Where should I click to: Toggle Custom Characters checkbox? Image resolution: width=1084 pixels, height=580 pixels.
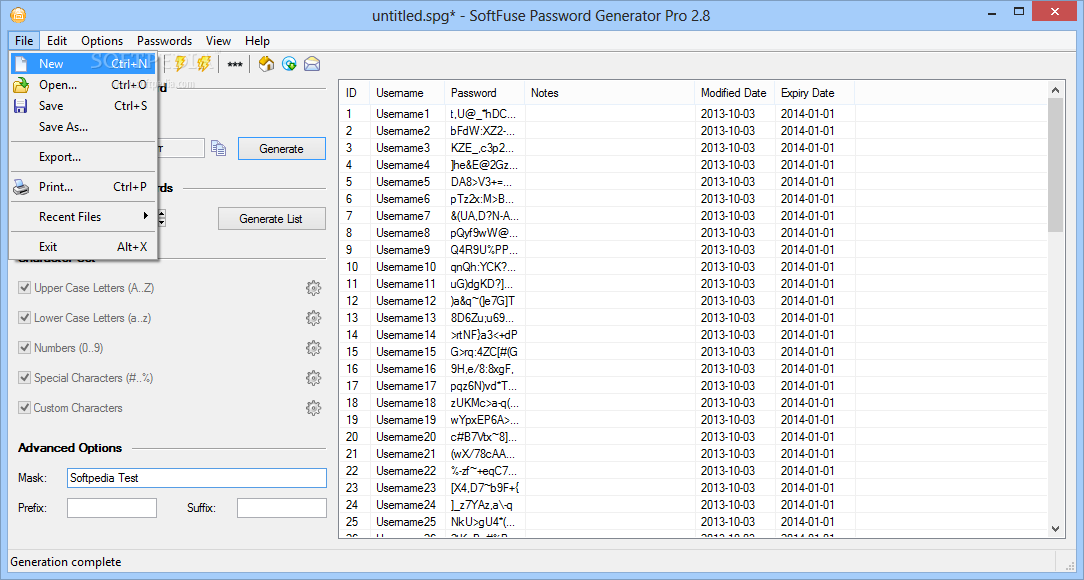tap(24, 407)
